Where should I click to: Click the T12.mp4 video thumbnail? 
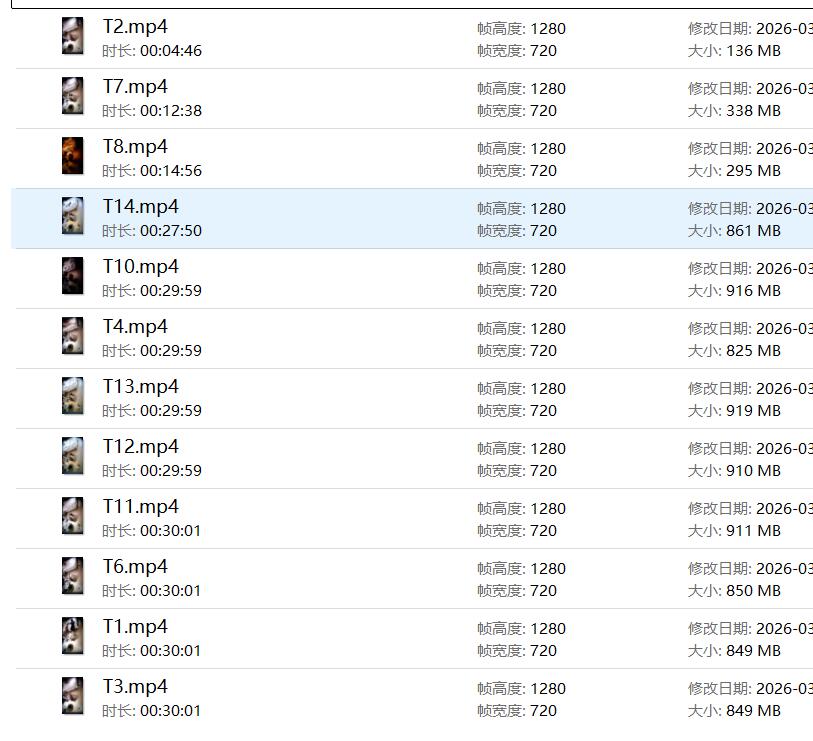(x=73, y=456)
